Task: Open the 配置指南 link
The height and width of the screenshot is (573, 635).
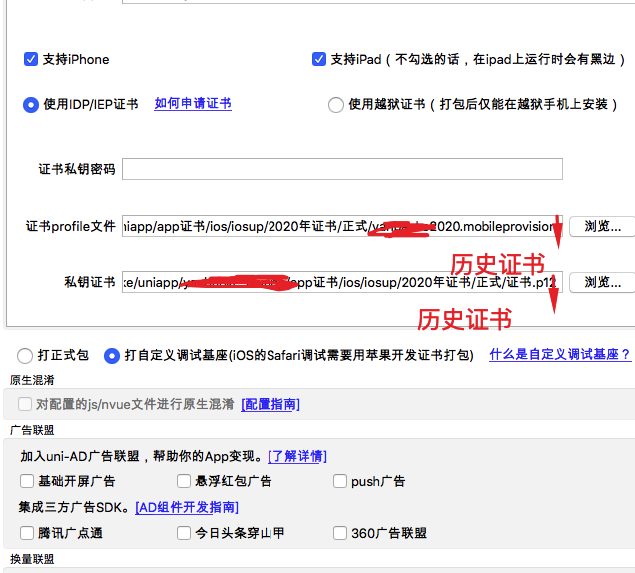Action: coord(270,404)
